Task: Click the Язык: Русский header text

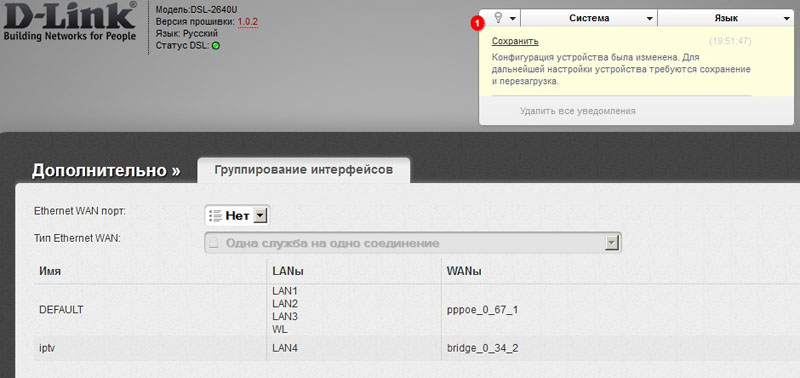Action: [x=187, y=33]
